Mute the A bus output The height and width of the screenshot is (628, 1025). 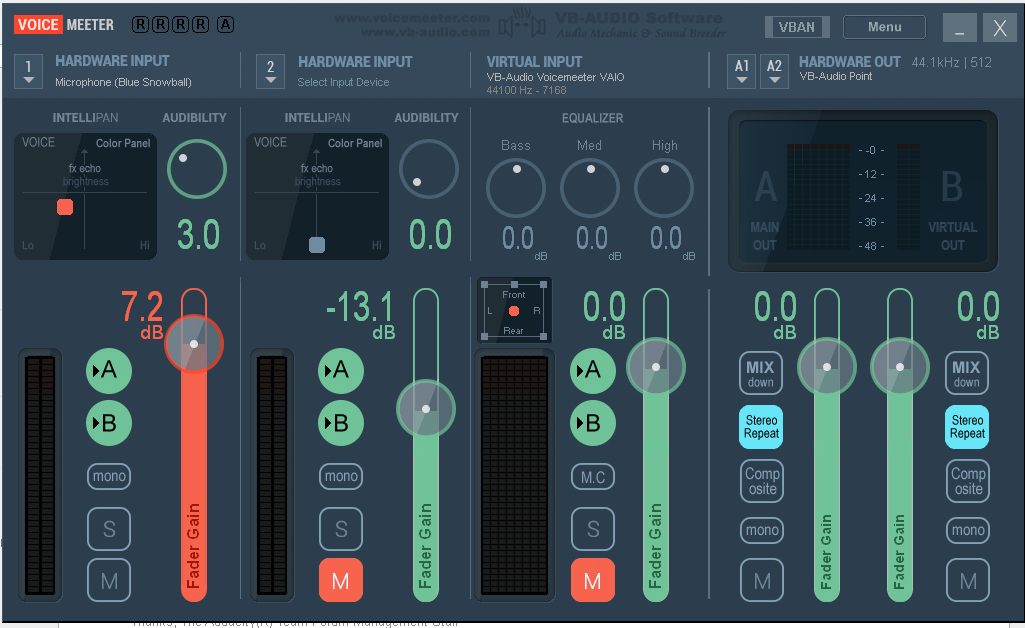coord(762,580)
